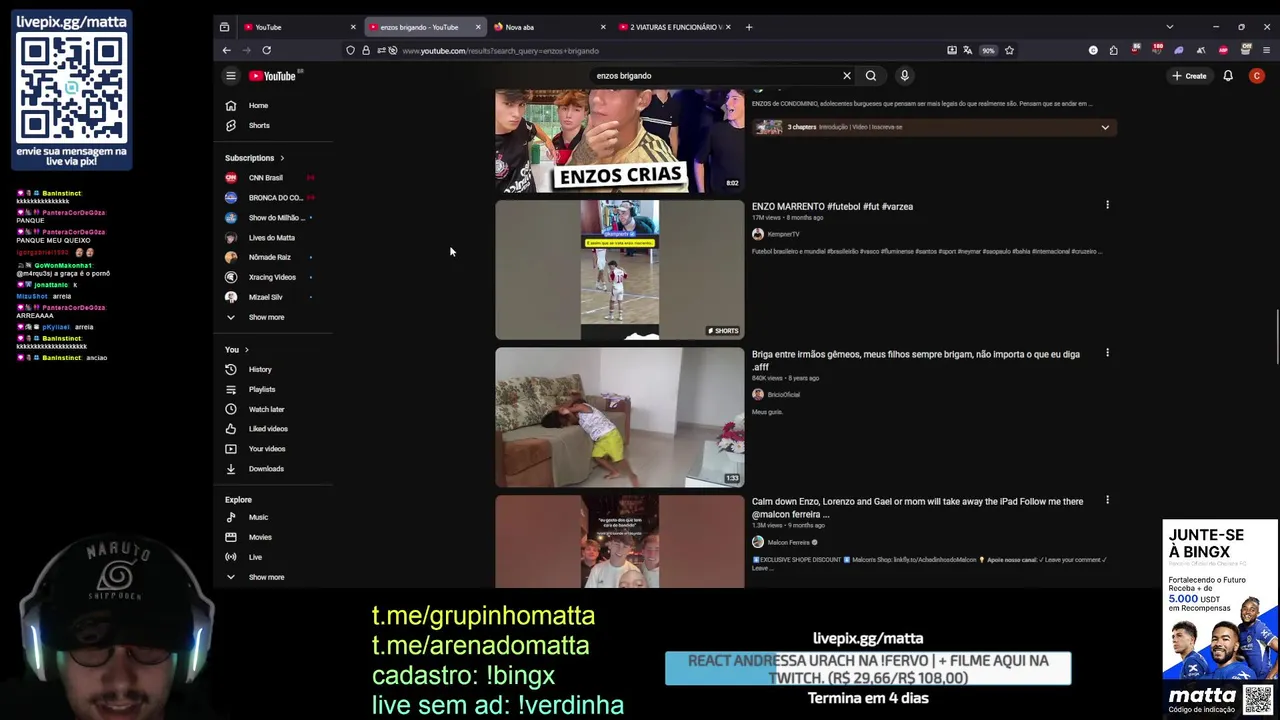Open the Nômade Raiz channel

point(272,257)
